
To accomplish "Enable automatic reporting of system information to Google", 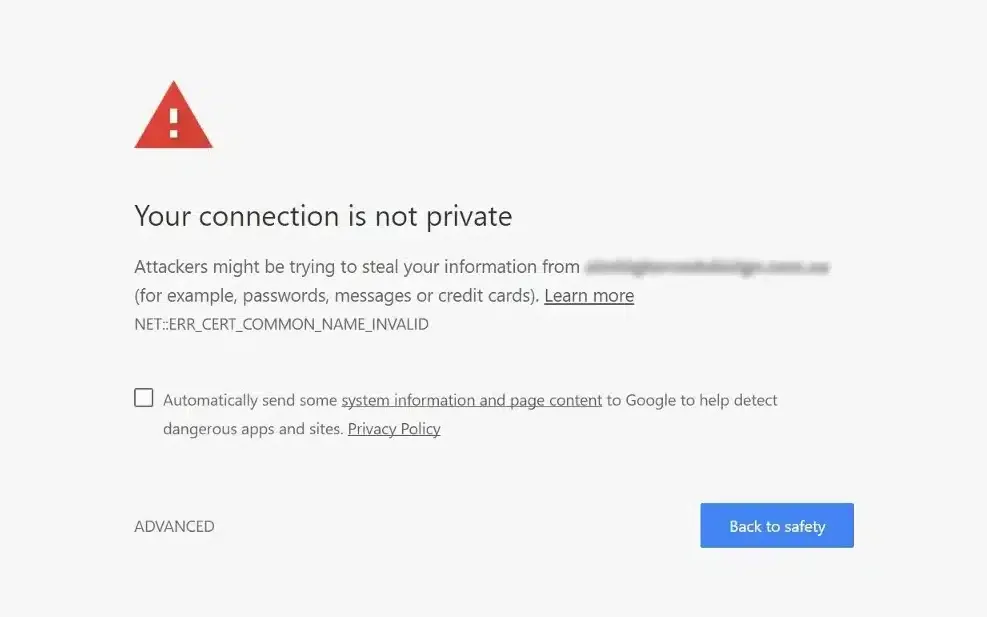I will 143,397.
